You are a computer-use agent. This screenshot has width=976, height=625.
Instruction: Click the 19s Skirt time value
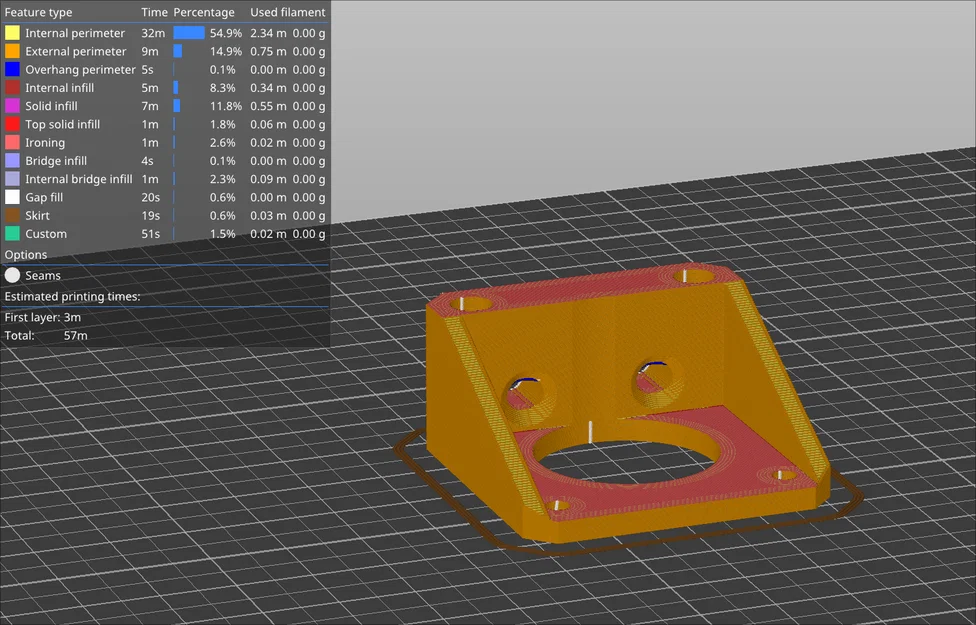[151, 215]
